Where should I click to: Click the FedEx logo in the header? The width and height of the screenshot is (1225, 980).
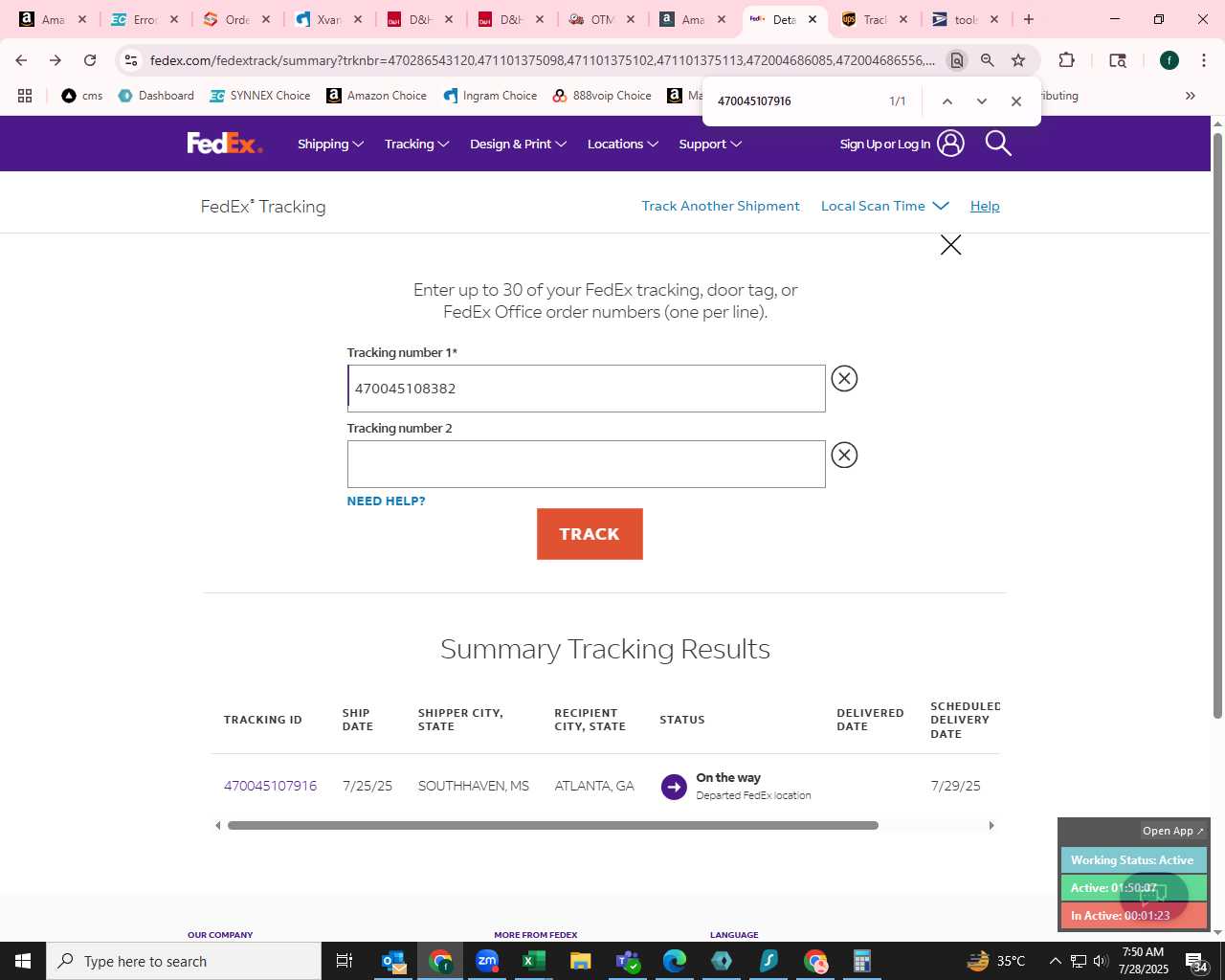click(x=225, y=144)
